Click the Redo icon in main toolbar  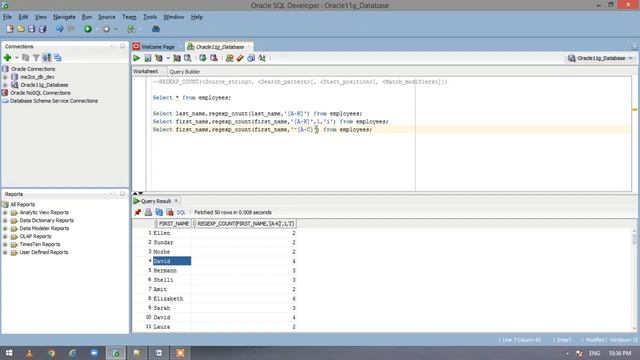(x=71, y=29)
